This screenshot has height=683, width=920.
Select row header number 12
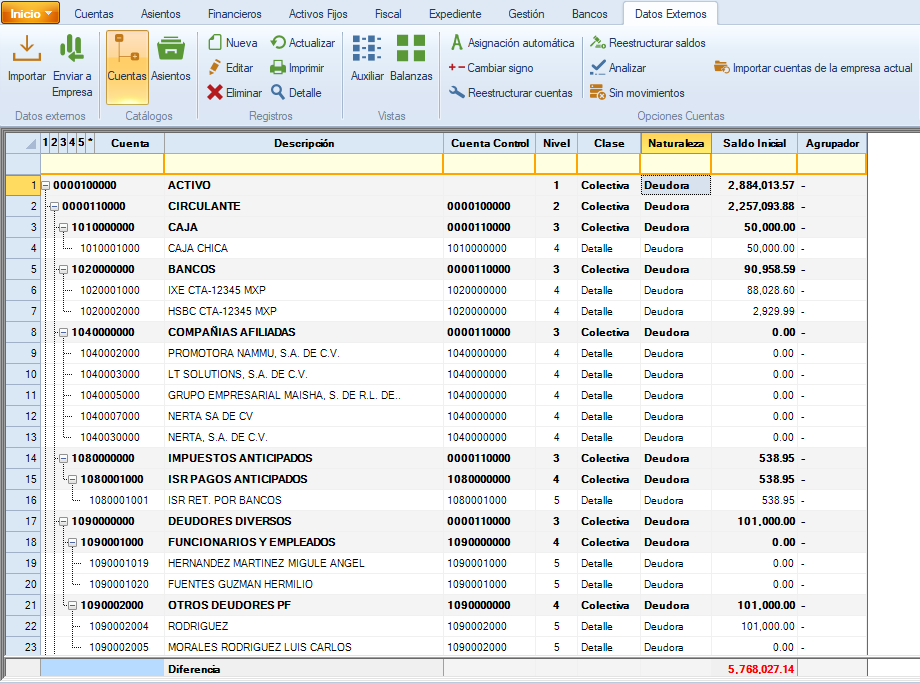coord(23,417)
